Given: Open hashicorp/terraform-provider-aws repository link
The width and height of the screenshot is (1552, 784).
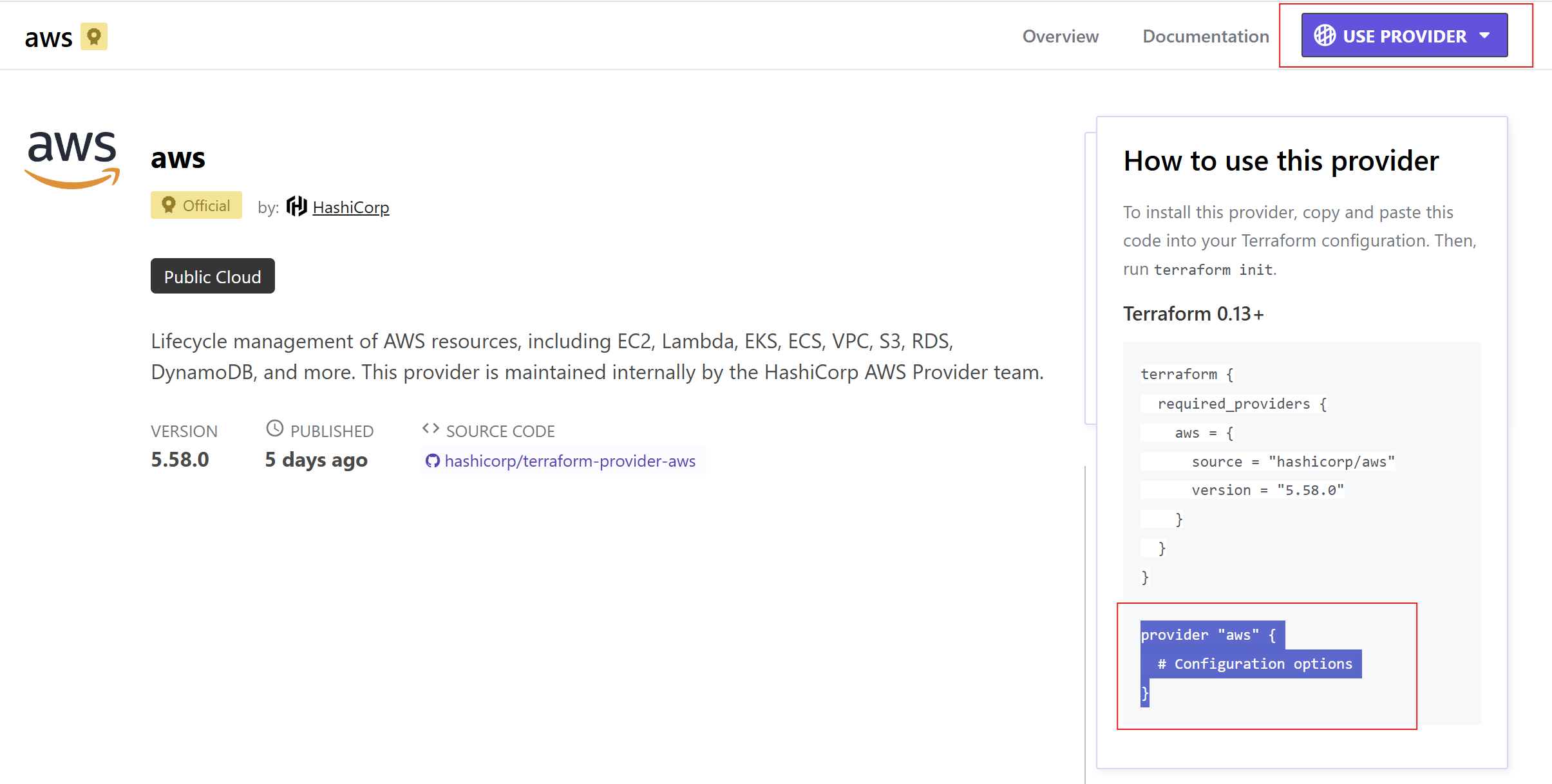Looking at the screenshot, I should pyautogui.click(x=569, y=461).
